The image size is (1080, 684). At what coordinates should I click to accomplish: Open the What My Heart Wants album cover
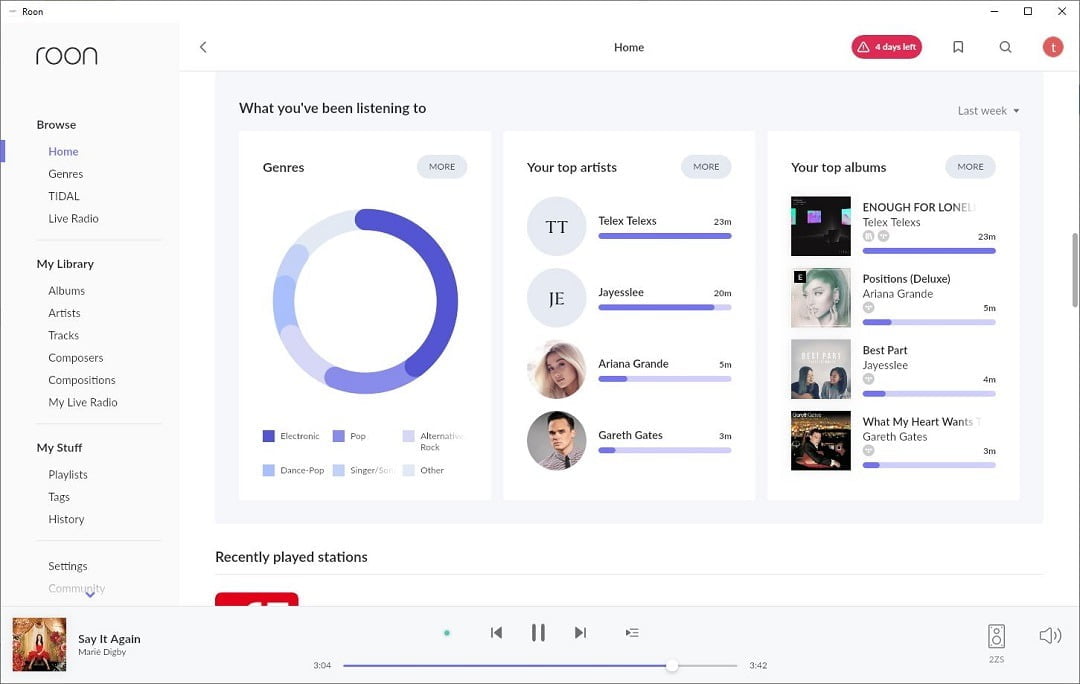point(820,441)
